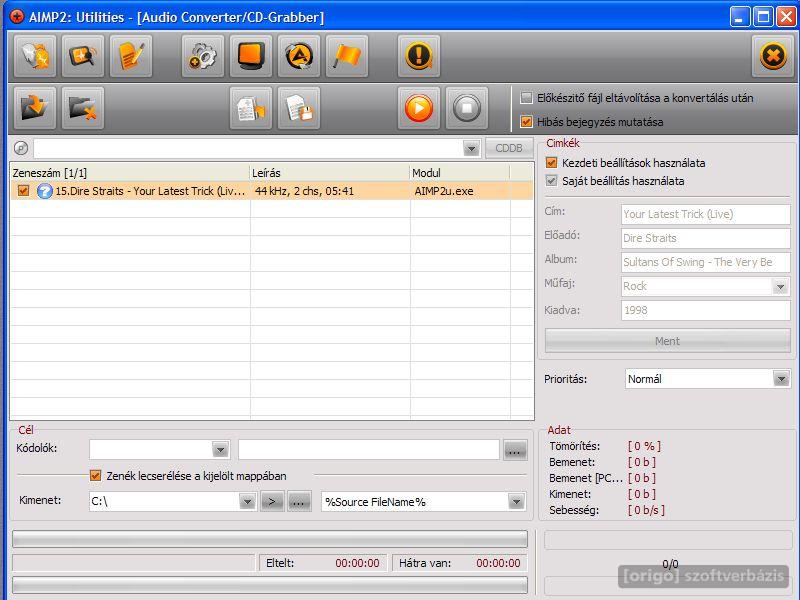Click the '...' button beside encoder settings field
Viewport: 800px width, 600px height.
pos(514,451)
